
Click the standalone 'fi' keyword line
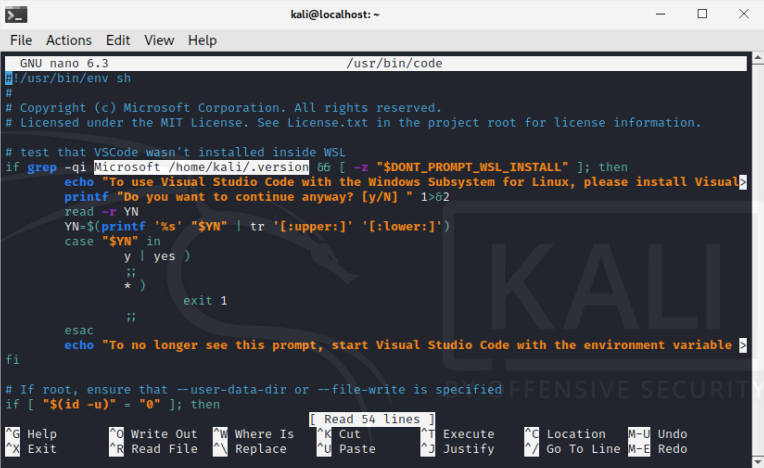(13, 360)
